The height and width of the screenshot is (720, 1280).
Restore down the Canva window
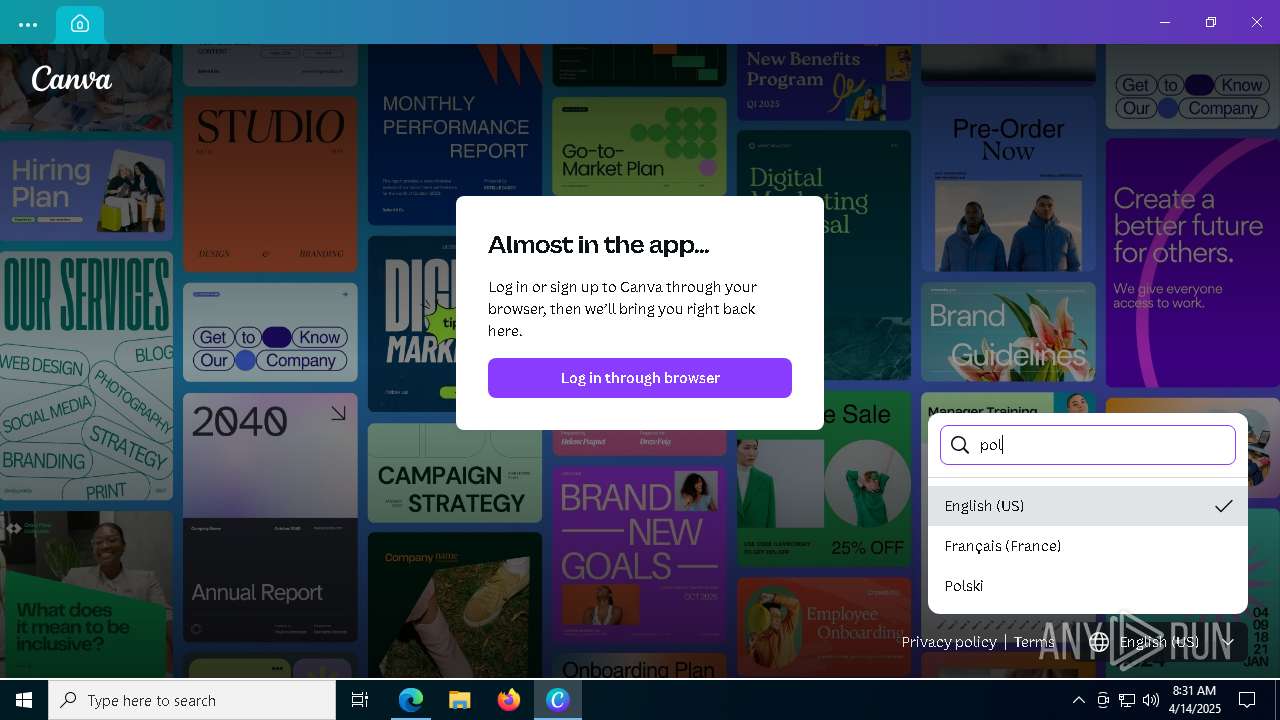point(1211,22)
